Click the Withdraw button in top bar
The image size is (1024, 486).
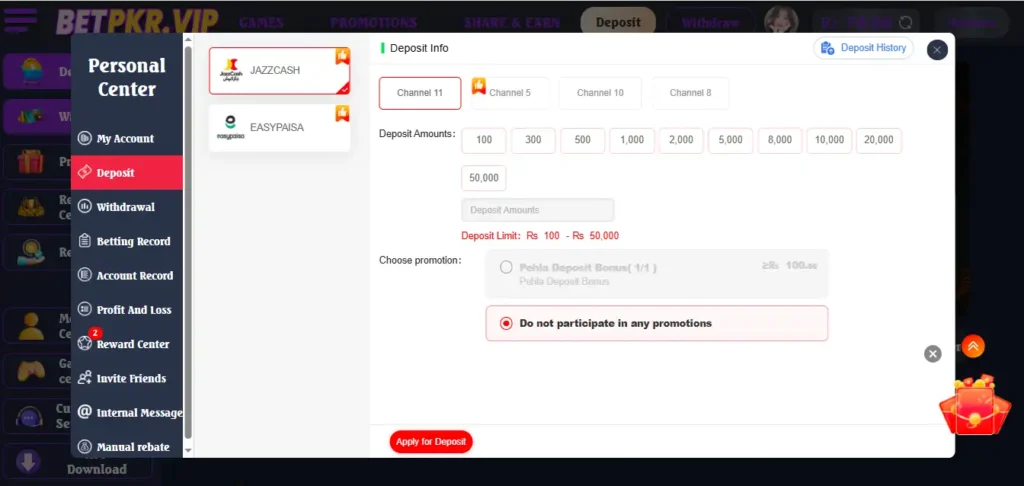[710, 22]
